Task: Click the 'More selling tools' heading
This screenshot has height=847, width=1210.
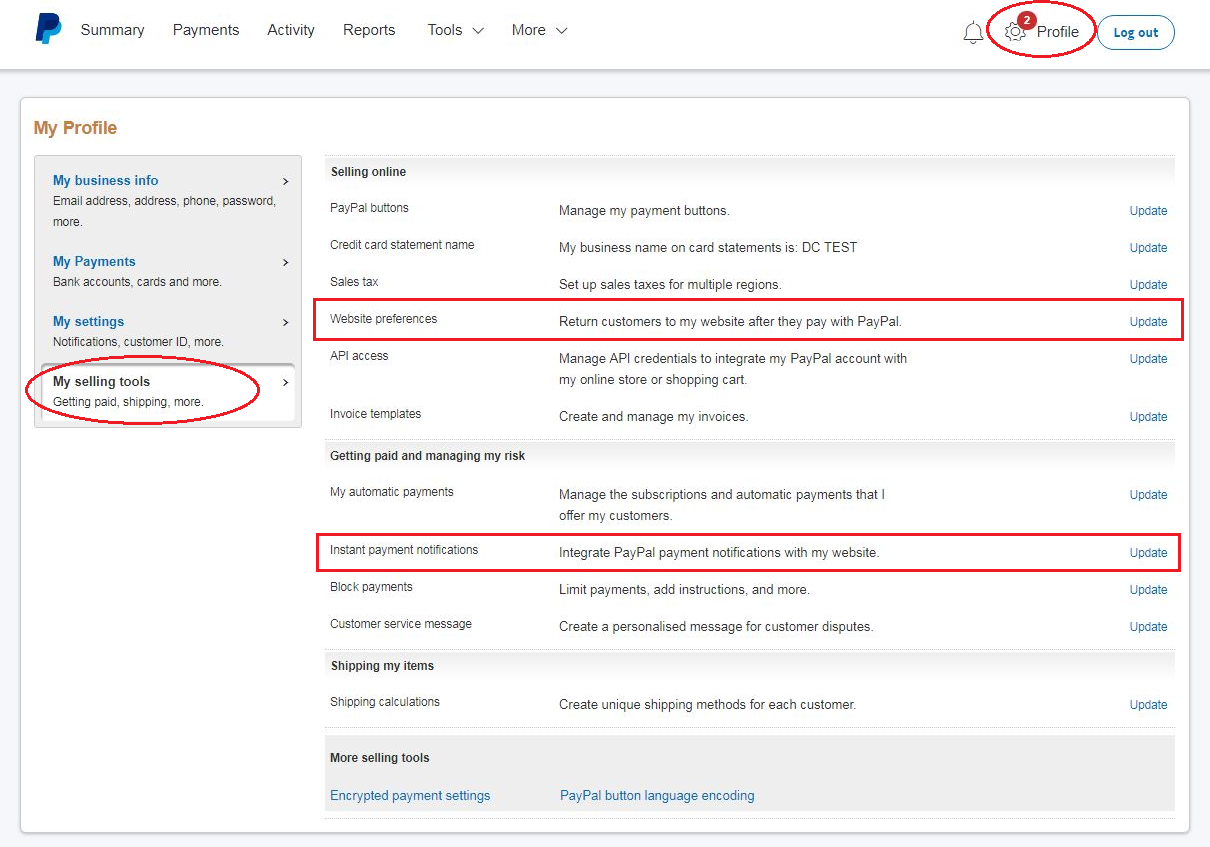Action: click(x=380, y=758)
